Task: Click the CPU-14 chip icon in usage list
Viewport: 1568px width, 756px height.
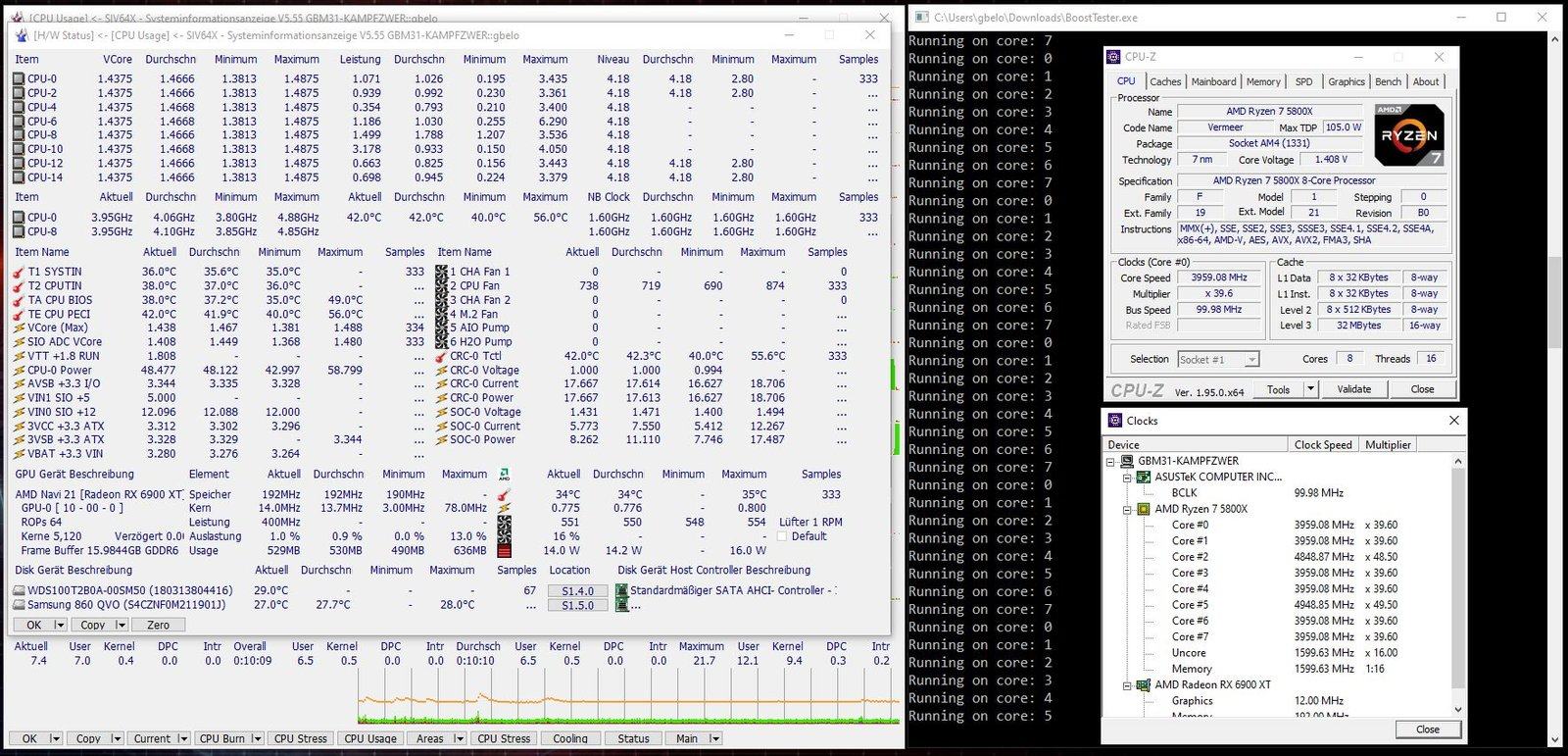Action: point(19,177)
